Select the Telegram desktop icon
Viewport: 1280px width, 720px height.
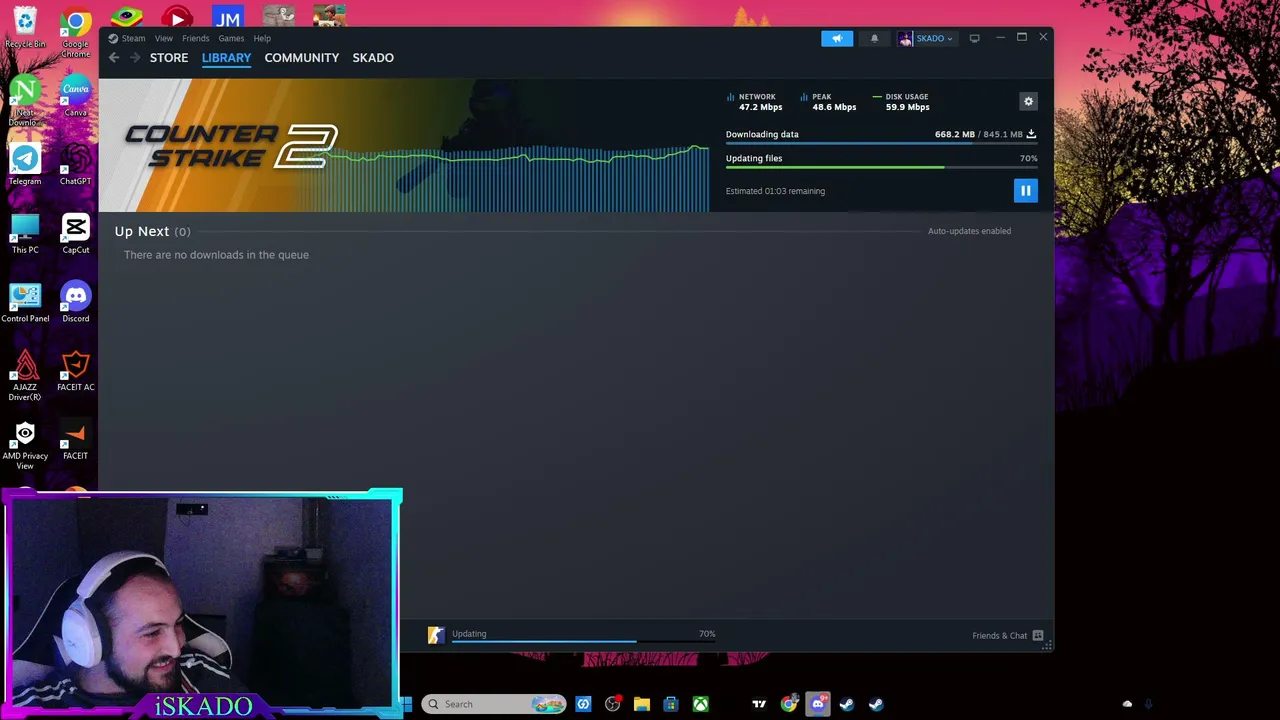[25, 165]
